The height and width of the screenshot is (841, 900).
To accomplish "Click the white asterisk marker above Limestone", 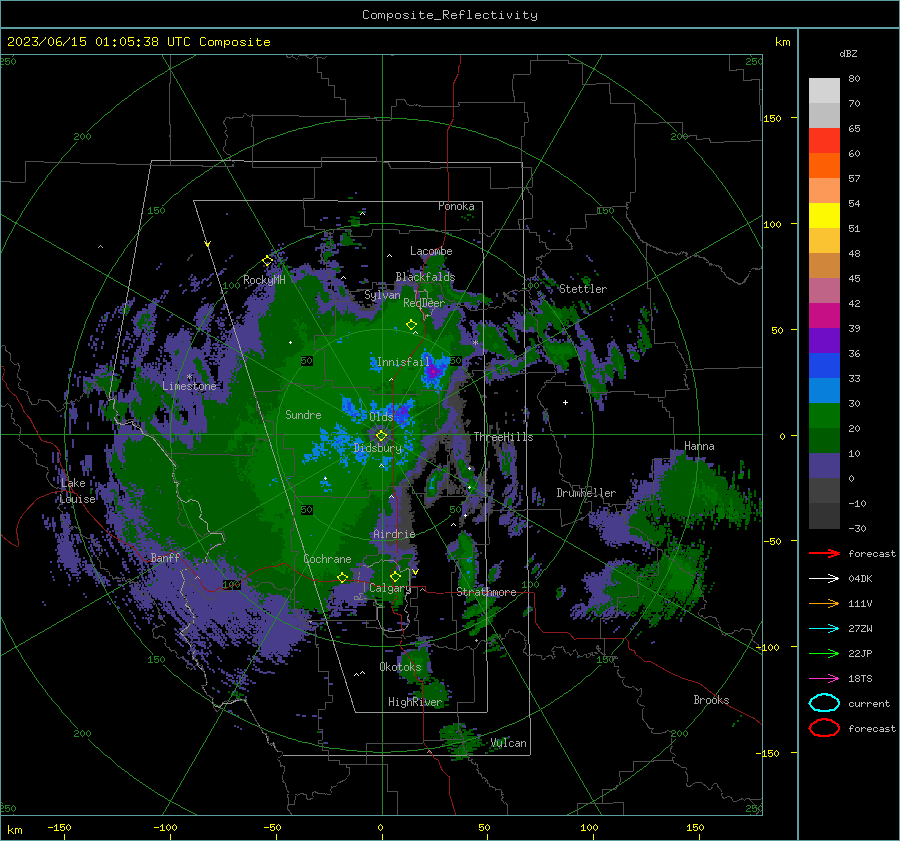I will tap(189, 377).
